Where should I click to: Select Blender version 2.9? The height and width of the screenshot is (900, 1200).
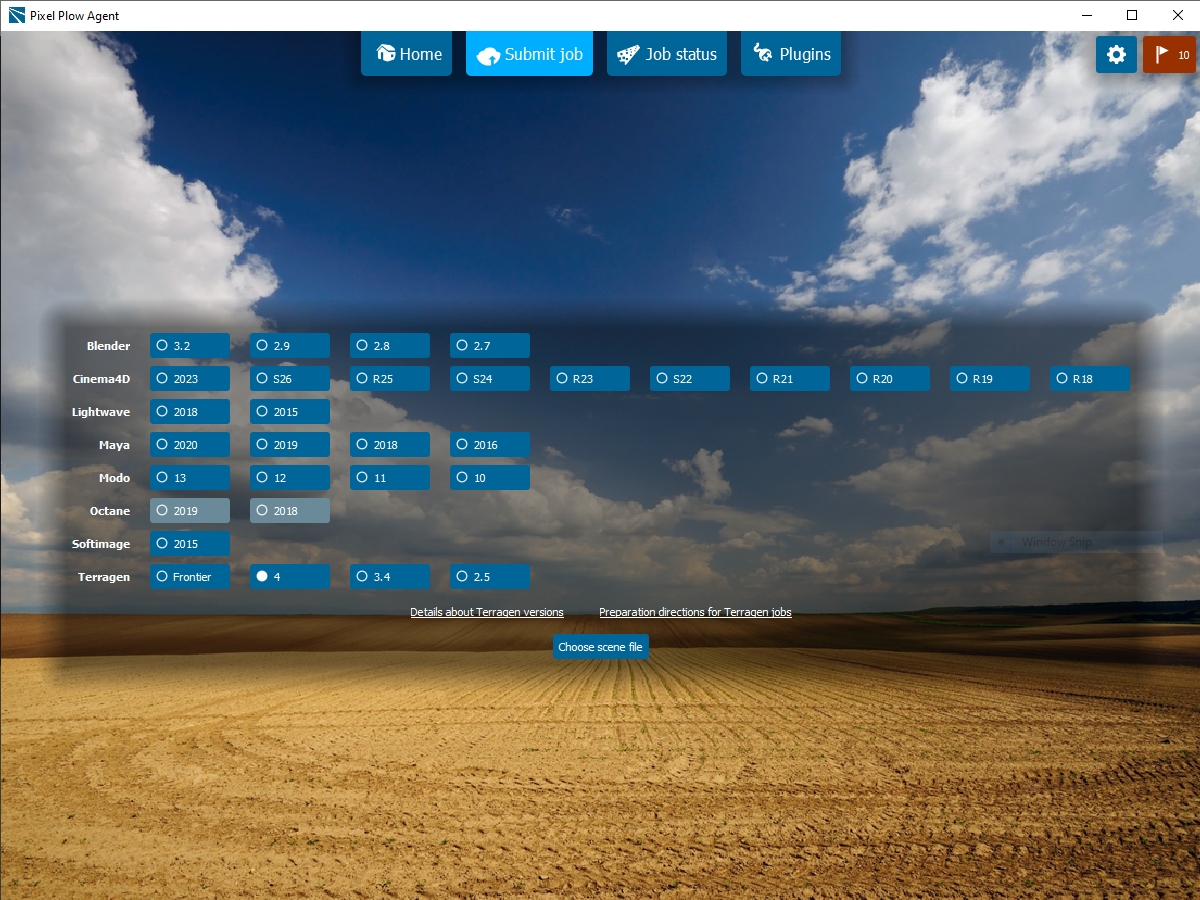pyautogui.click(x=290, y=346)
